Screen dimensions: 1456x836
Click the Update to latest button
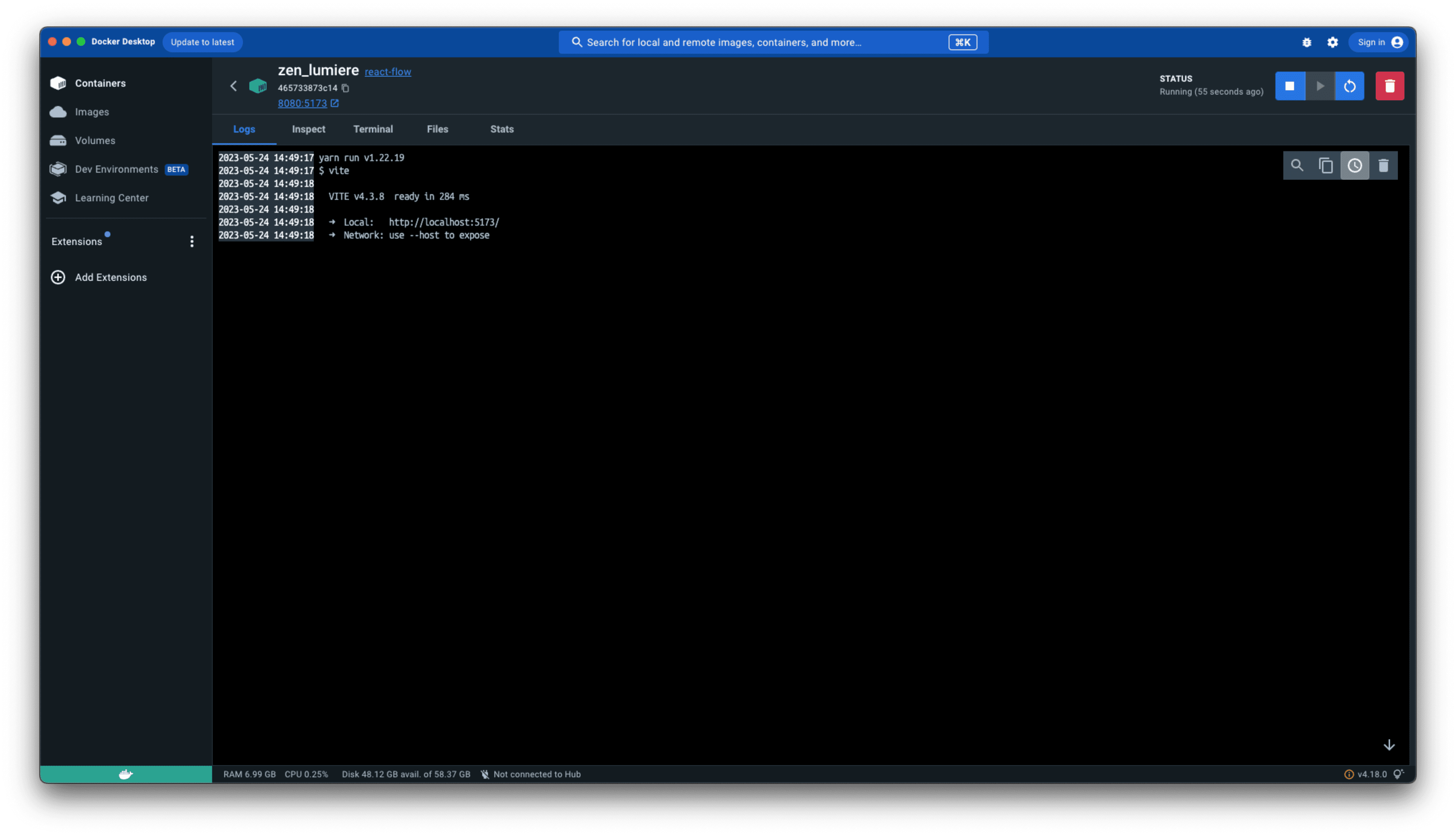click(x=202, y=42)
